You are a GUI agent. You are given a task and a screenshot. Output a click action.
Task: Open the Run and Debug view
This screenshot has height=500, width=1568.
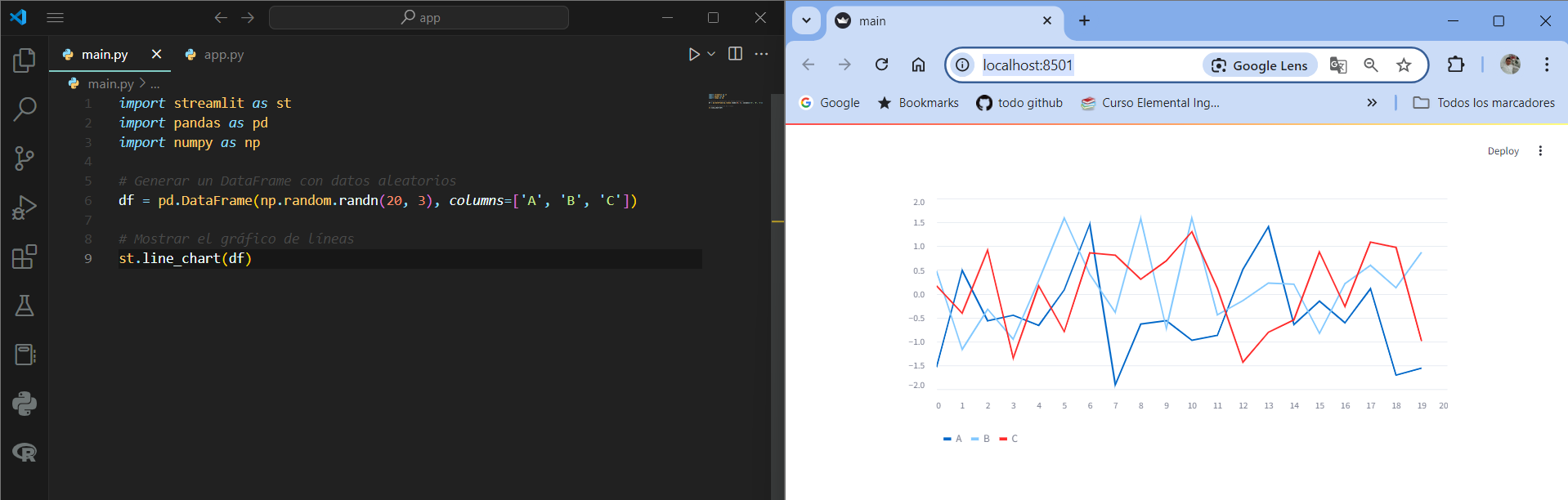pyautogui.click(x=25, y=208)
